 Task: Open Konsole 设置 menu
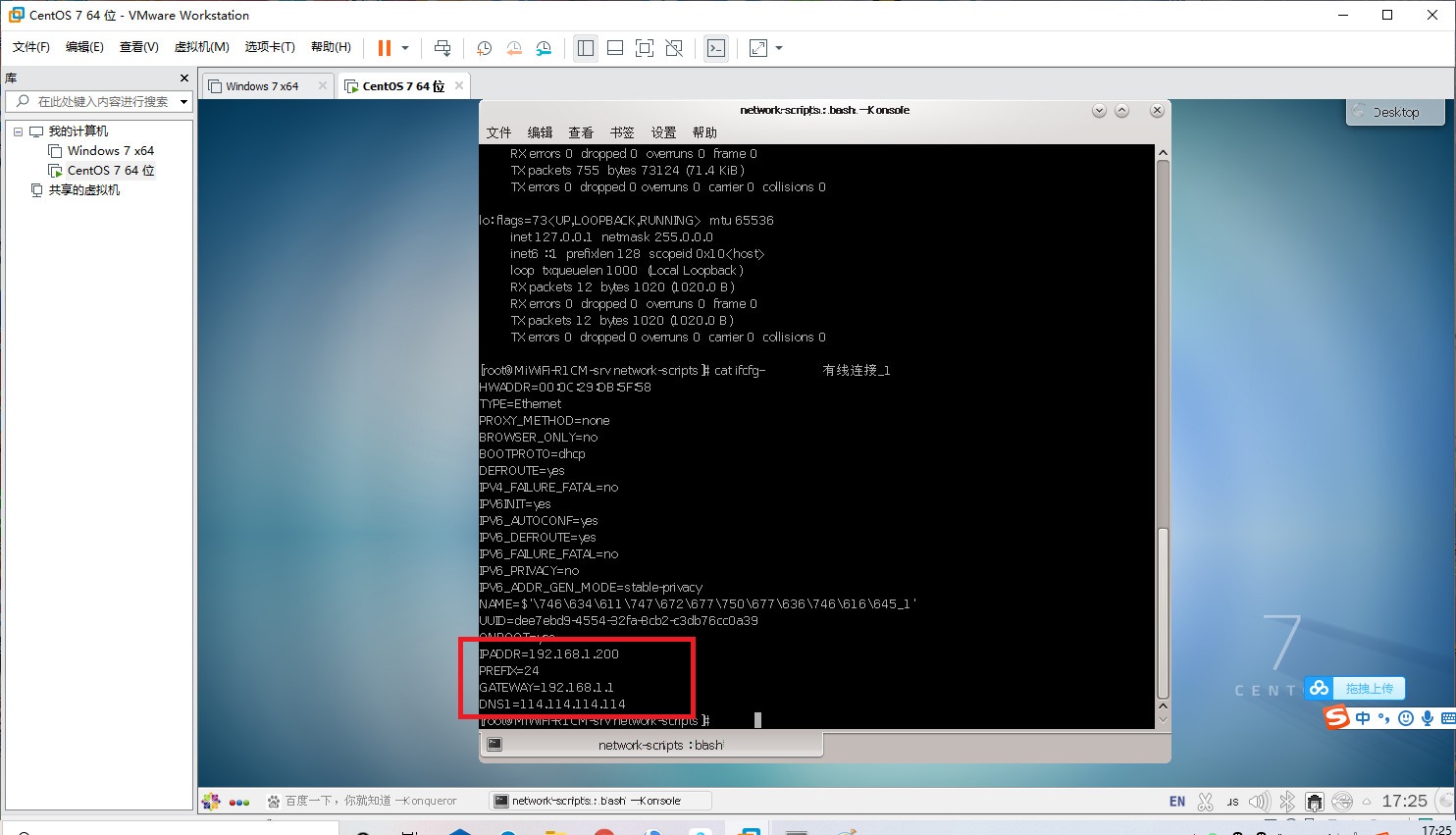(663, 132)
